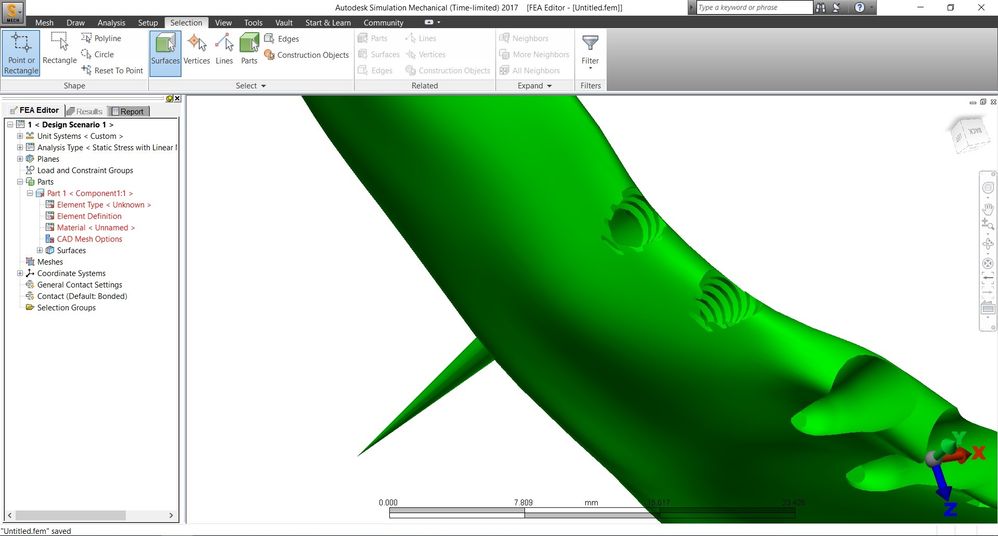Click the ViewCube in the viewport
Screen dimensions: 998x536
click(x=969, y=133)
